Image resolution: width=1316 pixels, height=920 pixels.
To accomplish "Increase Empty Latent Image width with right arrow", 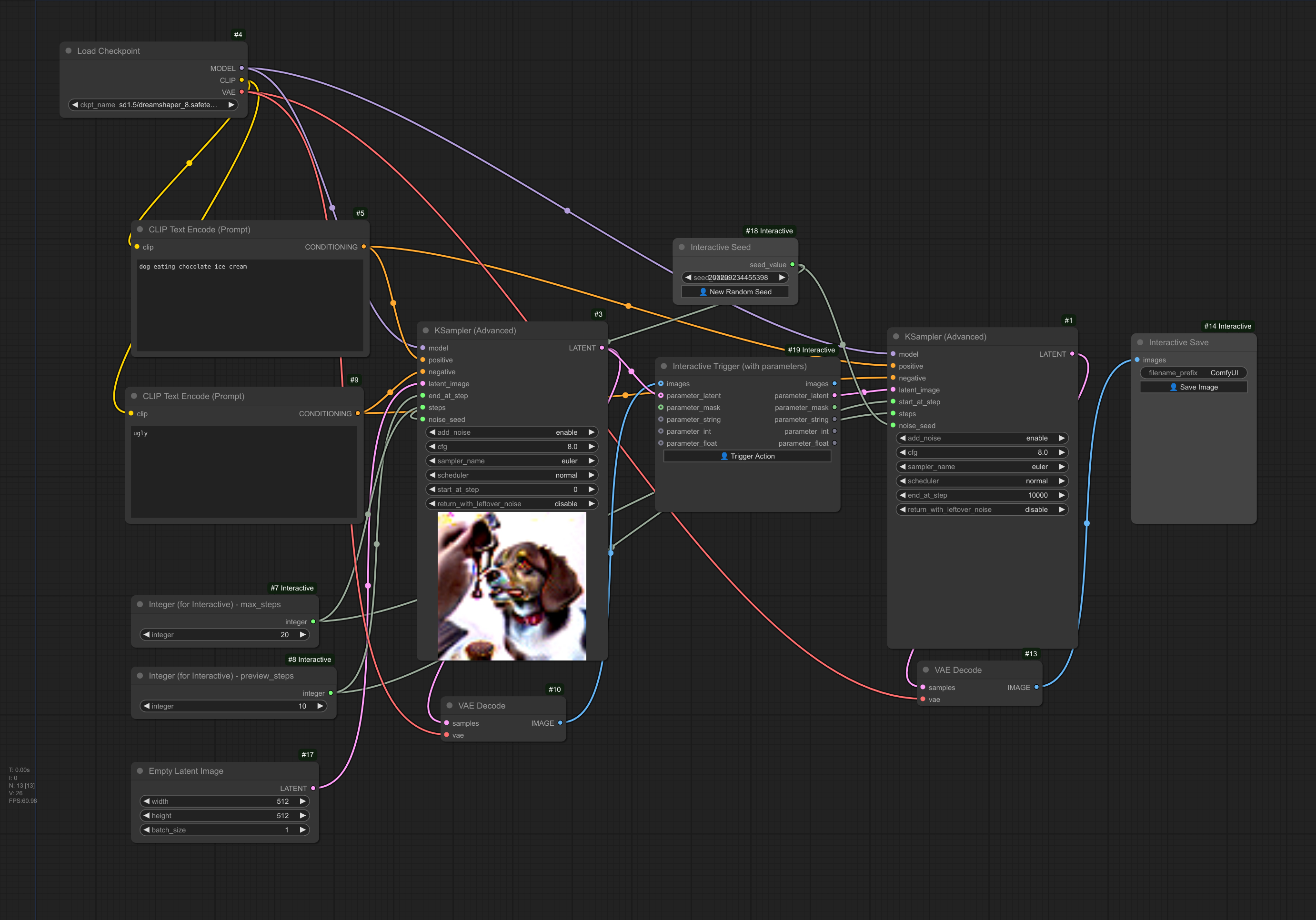I will click(302, 801).
